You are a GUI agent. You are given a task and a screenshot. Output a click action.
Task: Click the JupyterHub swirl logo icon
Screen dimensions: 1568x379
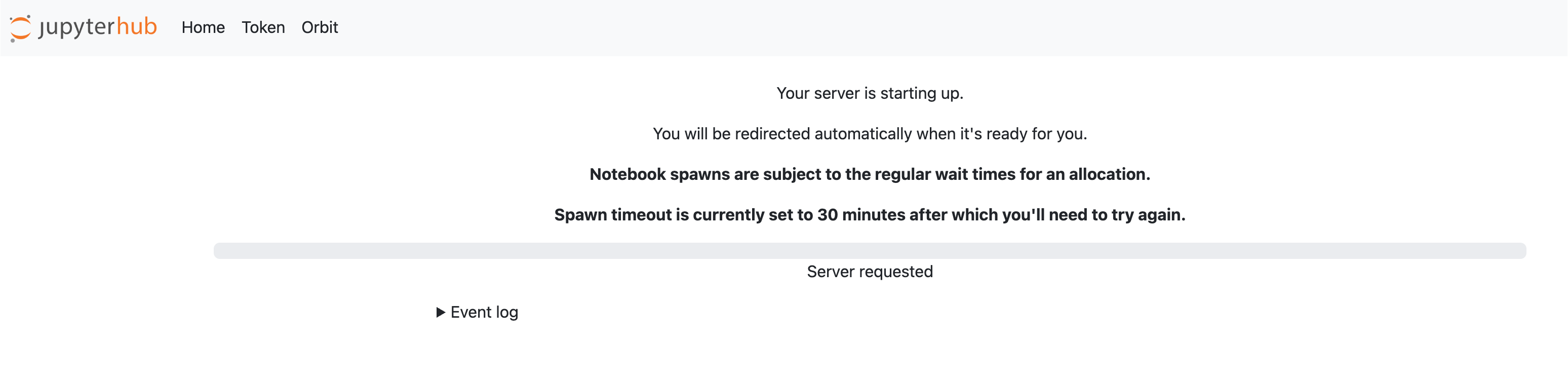[x=20, y=28]
